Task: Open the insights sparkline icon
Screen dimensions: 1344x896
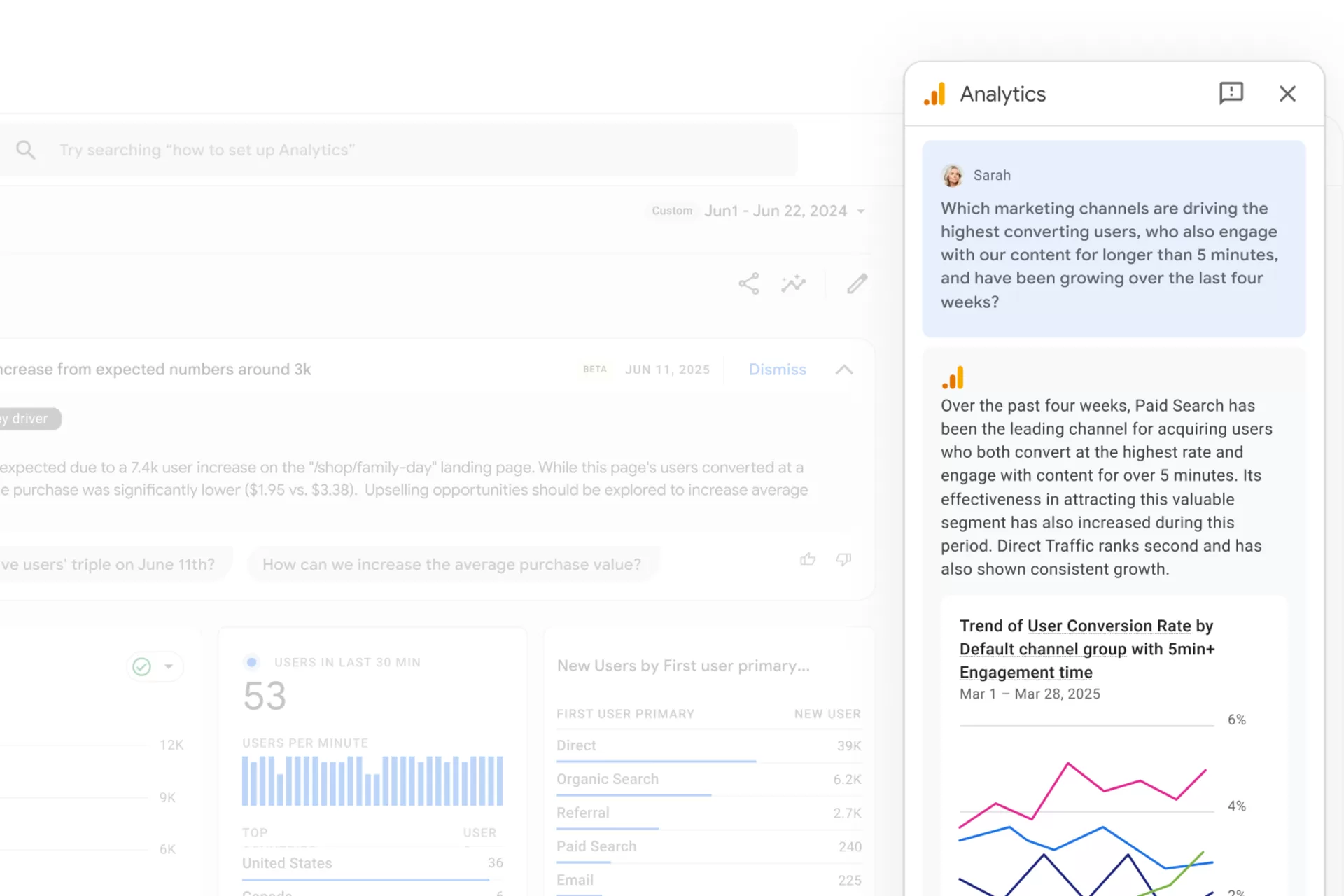Action: pos(794,283)
